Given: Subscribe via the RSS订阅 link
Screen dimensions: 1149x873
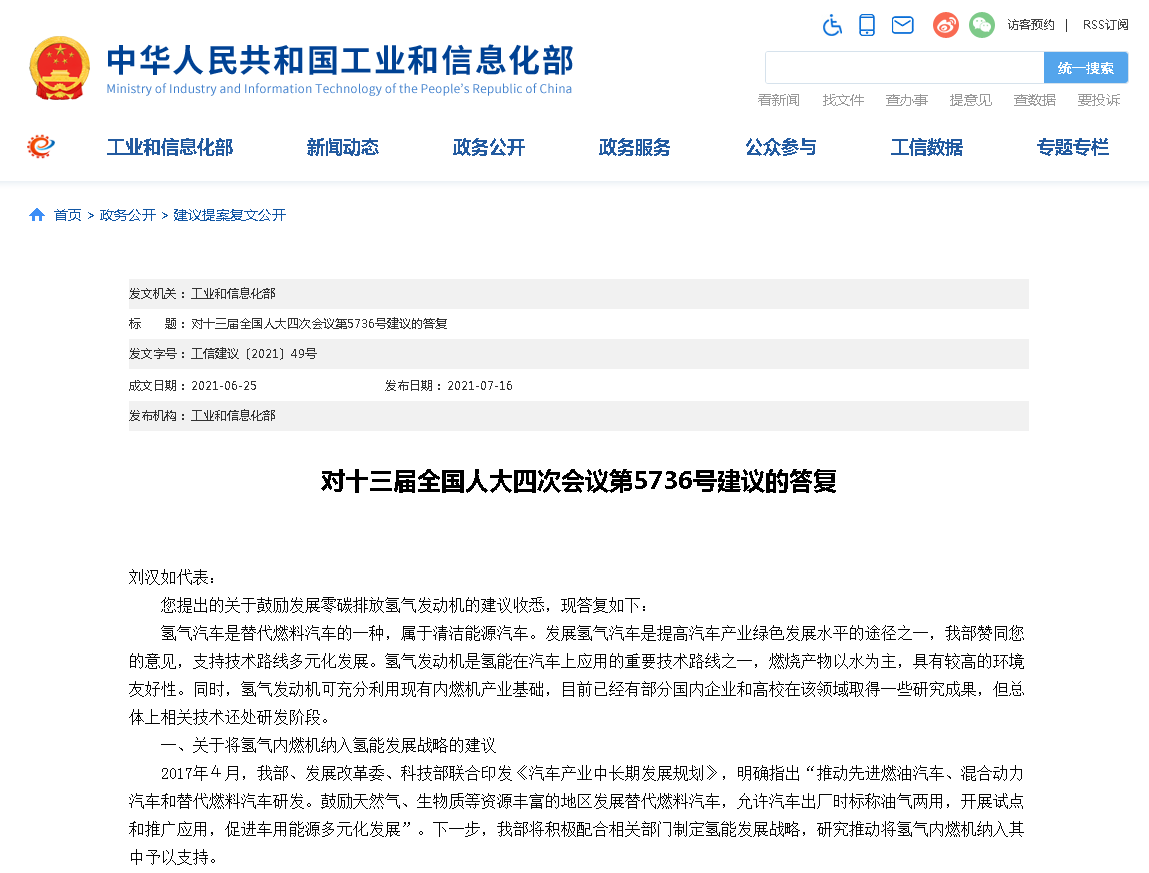Looking at the screenshot, I should pos(1104,25).
